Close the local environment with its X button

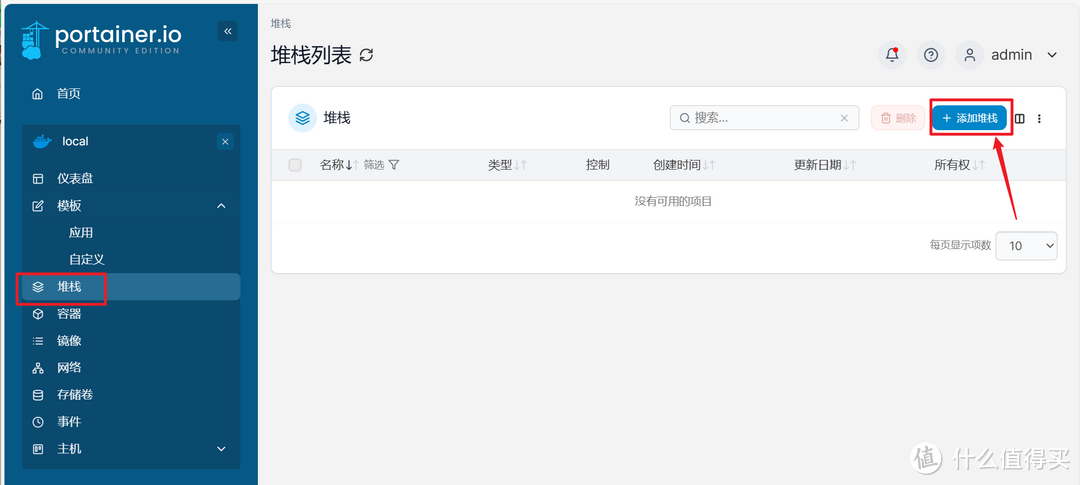225,142
